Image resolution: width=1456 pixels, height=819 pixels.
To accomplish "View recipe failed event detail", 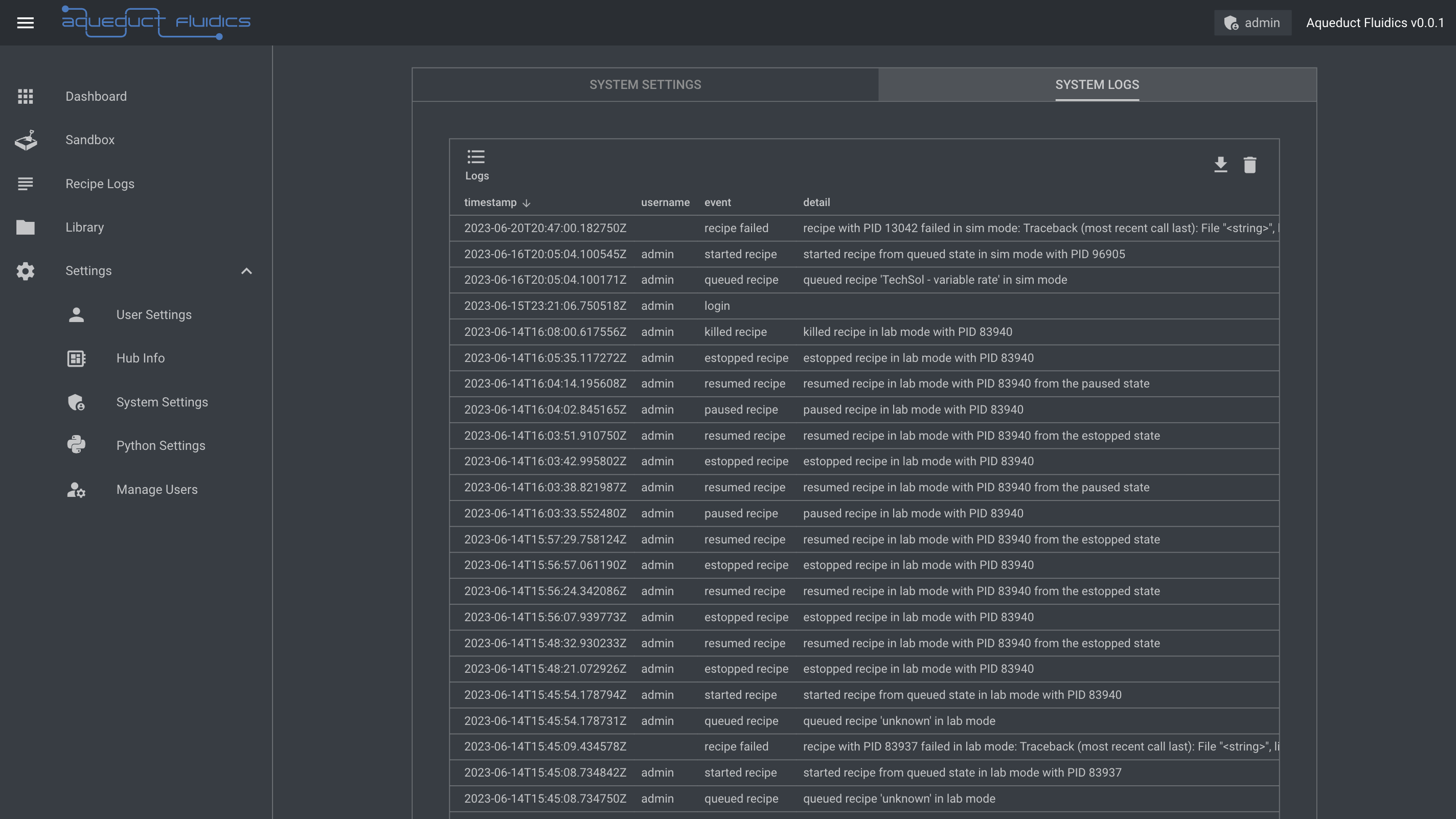I will coord(1040,228).
